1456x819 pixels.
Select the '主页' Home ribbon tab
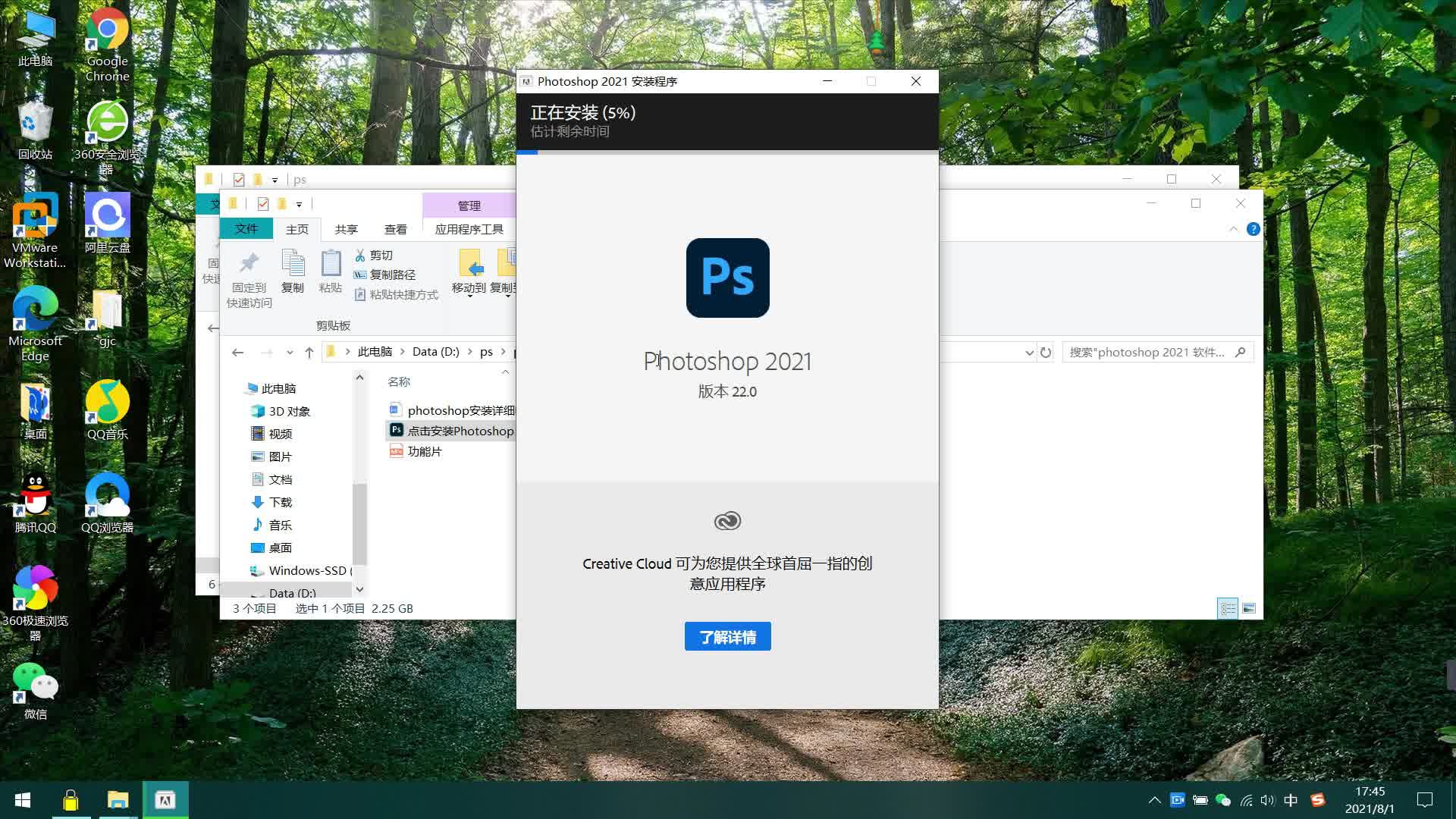pos(296,229)
